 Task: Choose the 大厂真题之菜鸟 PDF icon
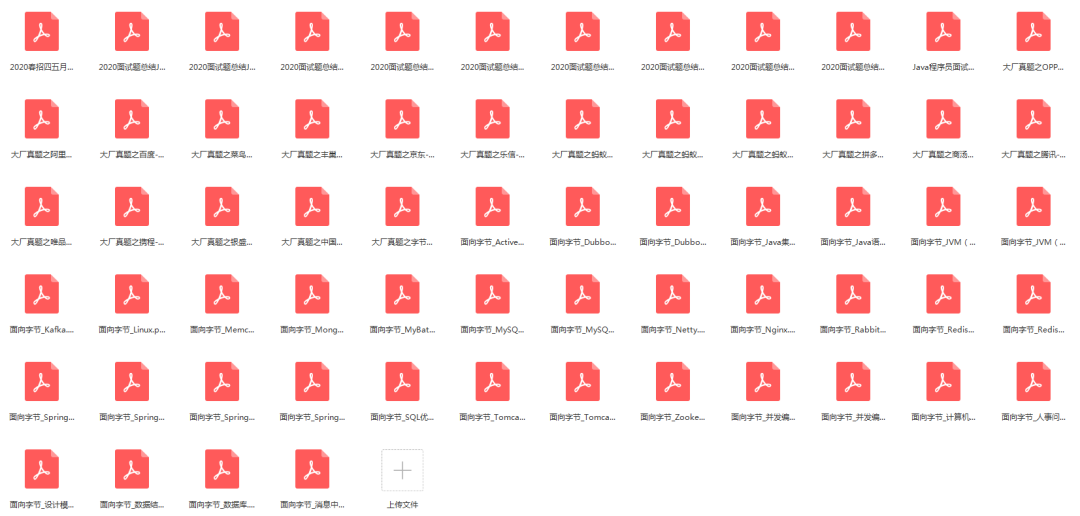[x=222, y=119]
